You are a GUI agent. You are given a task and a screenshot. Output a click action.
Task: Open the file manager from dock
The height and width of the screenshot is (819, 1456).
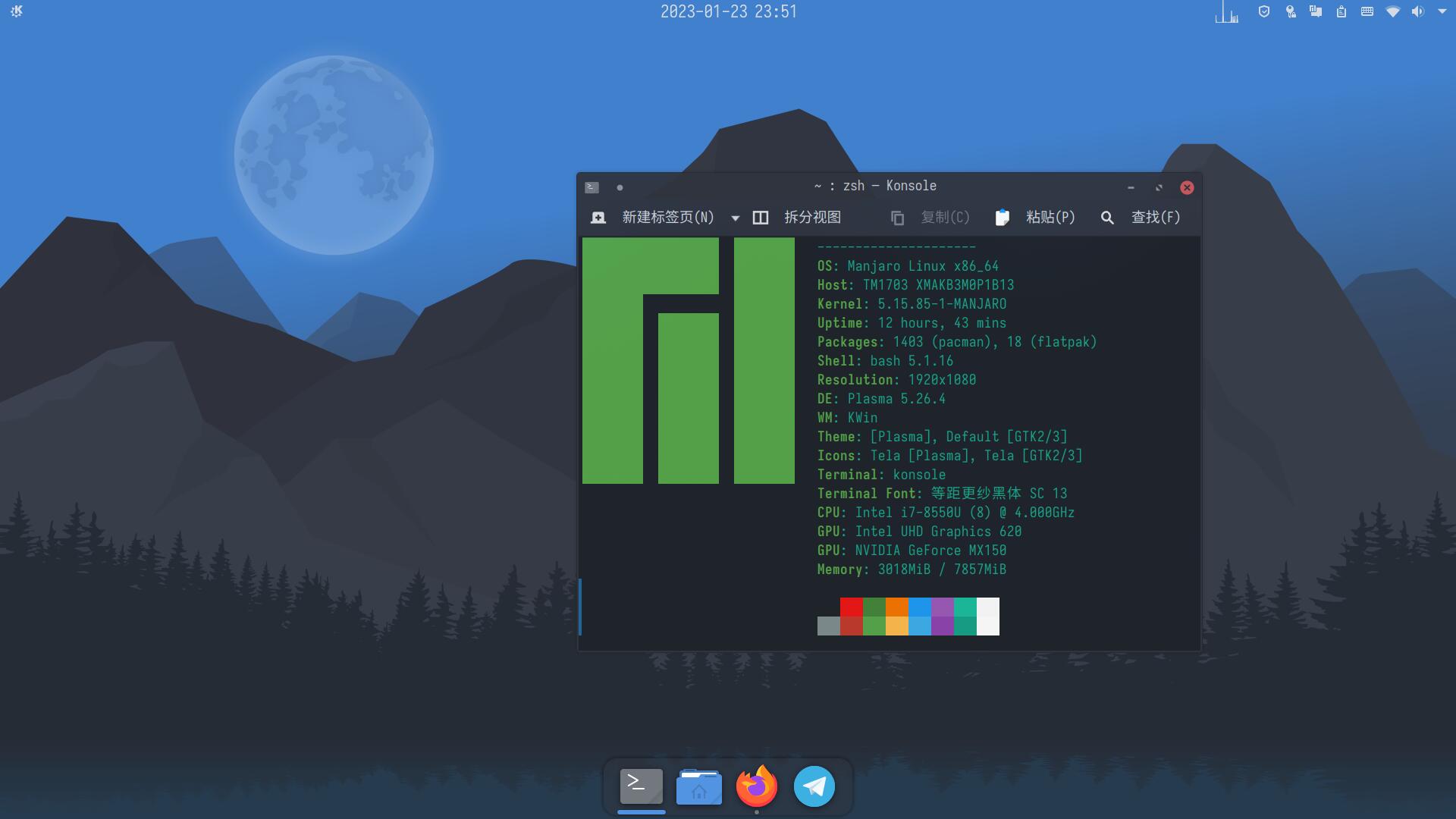pos(698,786)
